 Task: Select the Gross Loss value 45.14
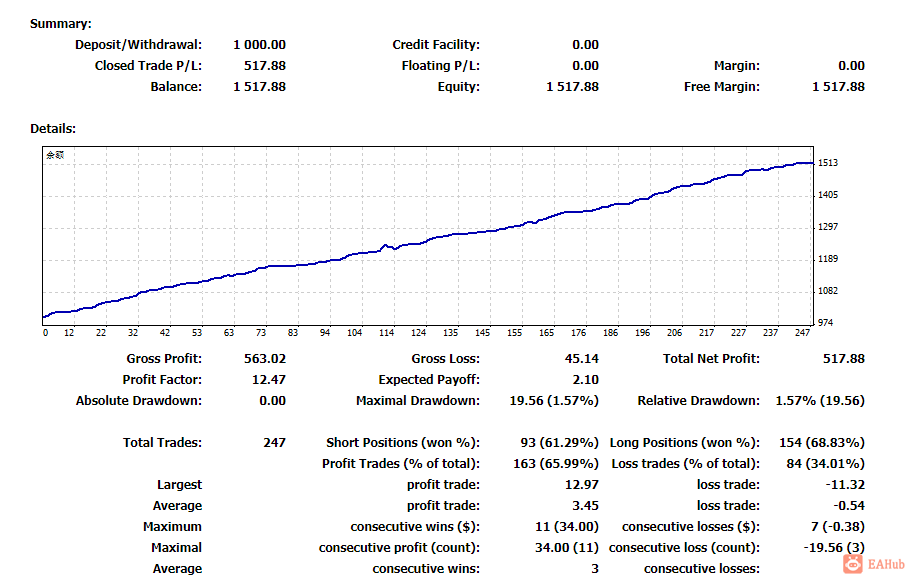tap(582, 359)
